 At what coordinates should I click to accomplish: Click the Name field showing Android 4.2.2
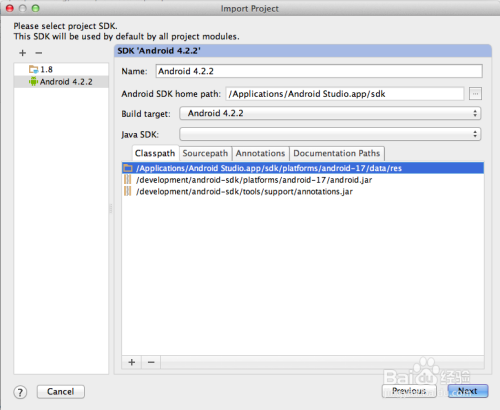point(319,71)
